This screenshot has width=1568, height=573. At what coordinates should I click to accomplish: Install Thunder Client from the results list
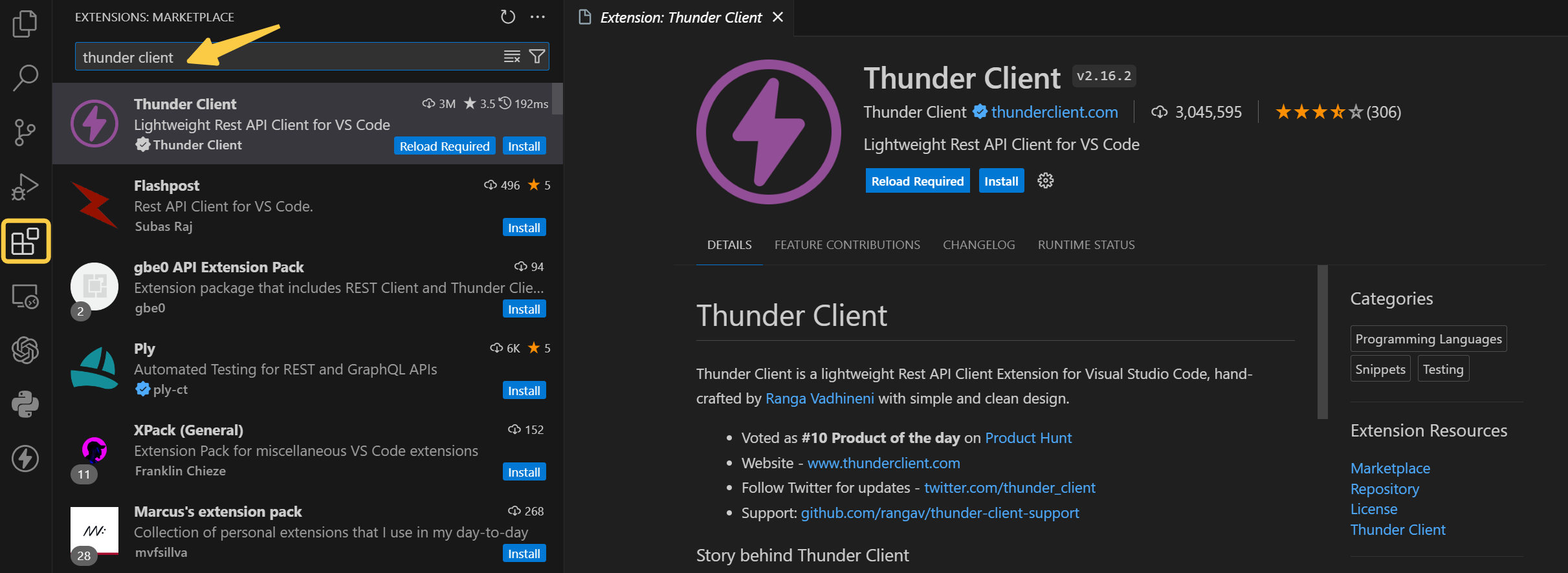point(524,146)
